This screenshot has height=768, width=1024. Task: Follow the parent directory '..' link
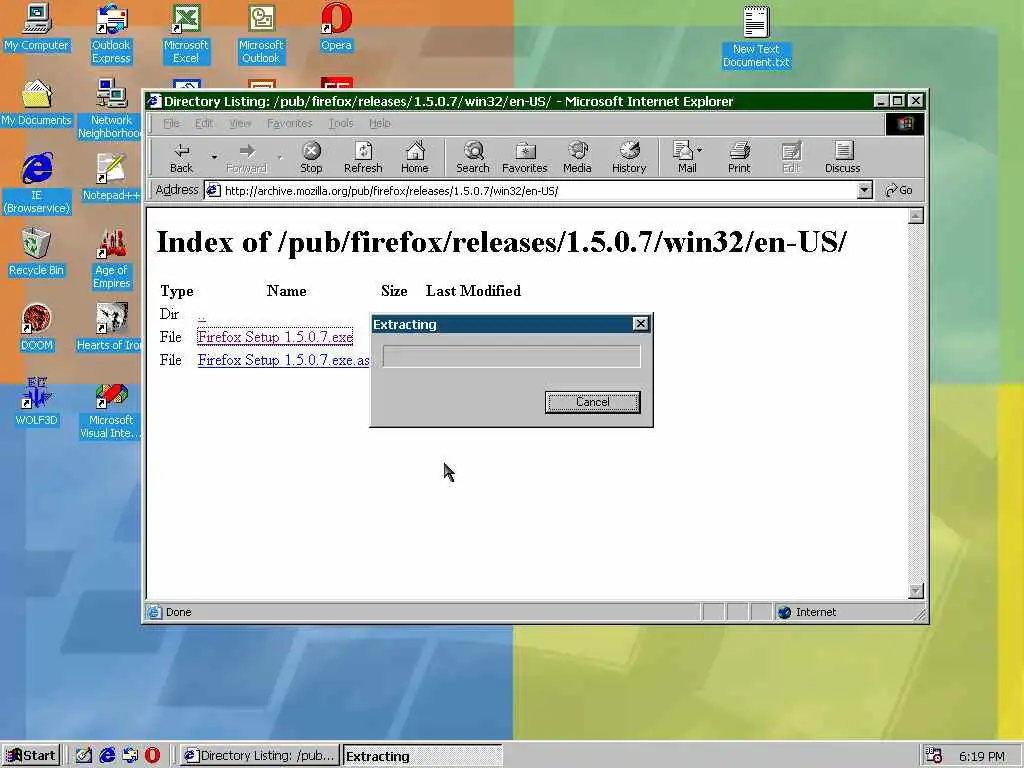pos(202,316)
